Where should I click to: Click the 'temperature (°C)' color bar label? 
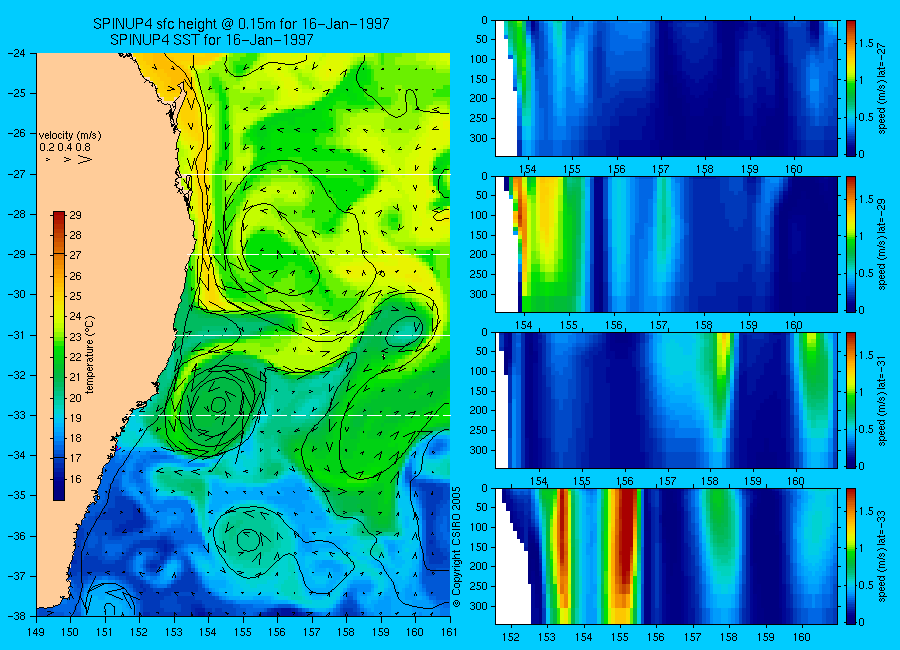(x=89, y=355)
